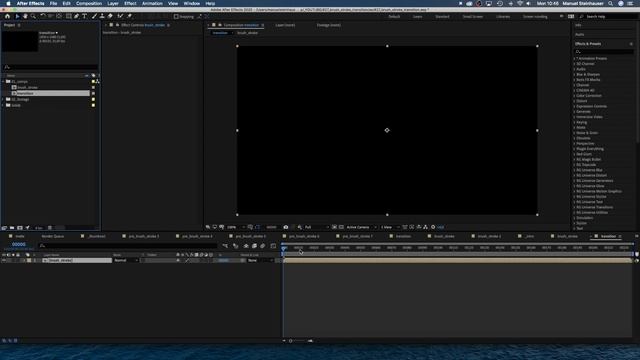The width and height of the screenshot is (640, 360).
Task: Select the Zoom magnifier tool
Action: pos(33,16)
